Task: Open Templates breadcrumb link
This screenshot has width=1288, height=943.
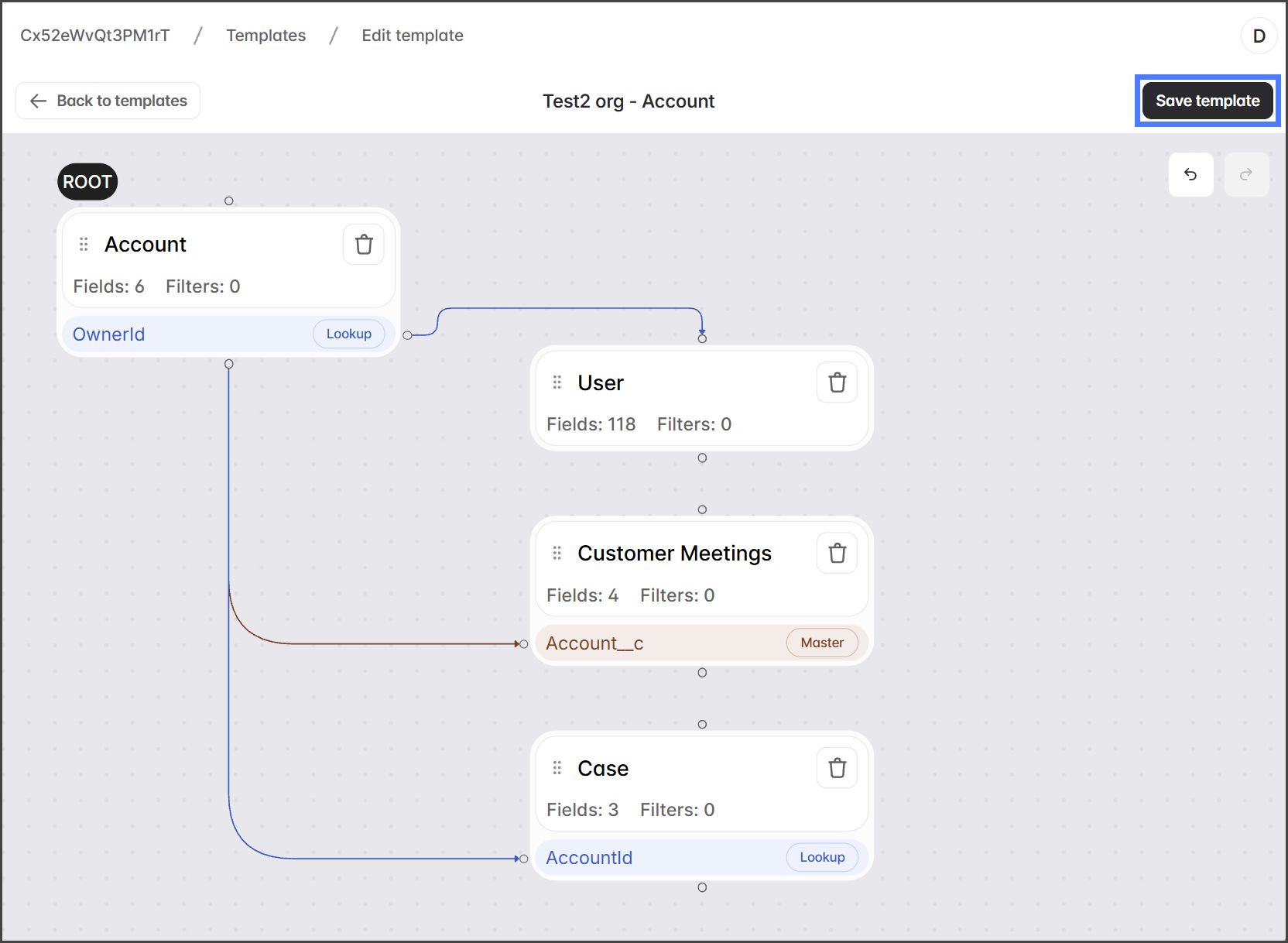Action: (265, 36)
